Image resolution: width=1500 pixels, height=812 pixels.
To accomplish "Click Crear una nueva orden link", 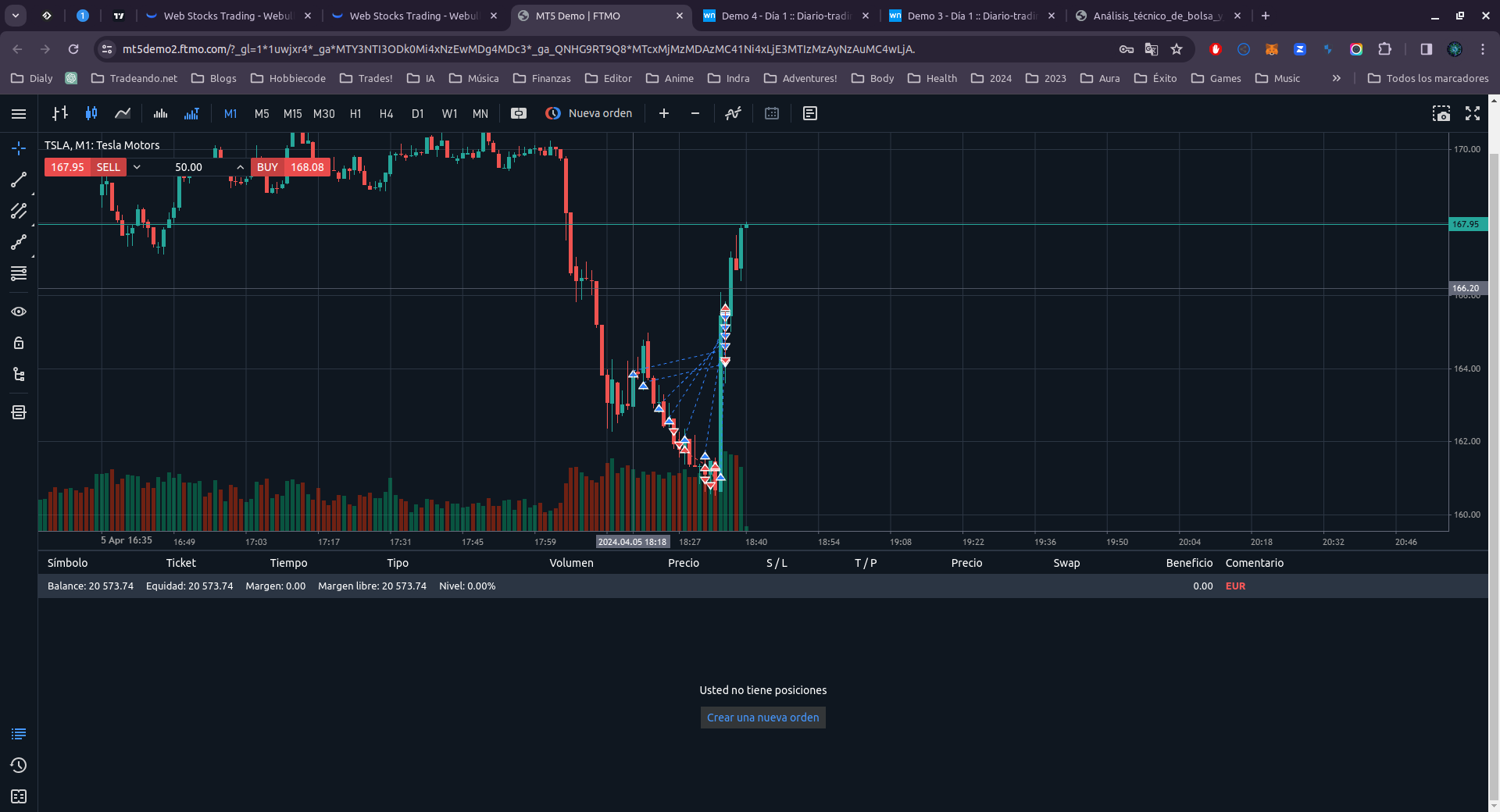I will coord(762,718).
